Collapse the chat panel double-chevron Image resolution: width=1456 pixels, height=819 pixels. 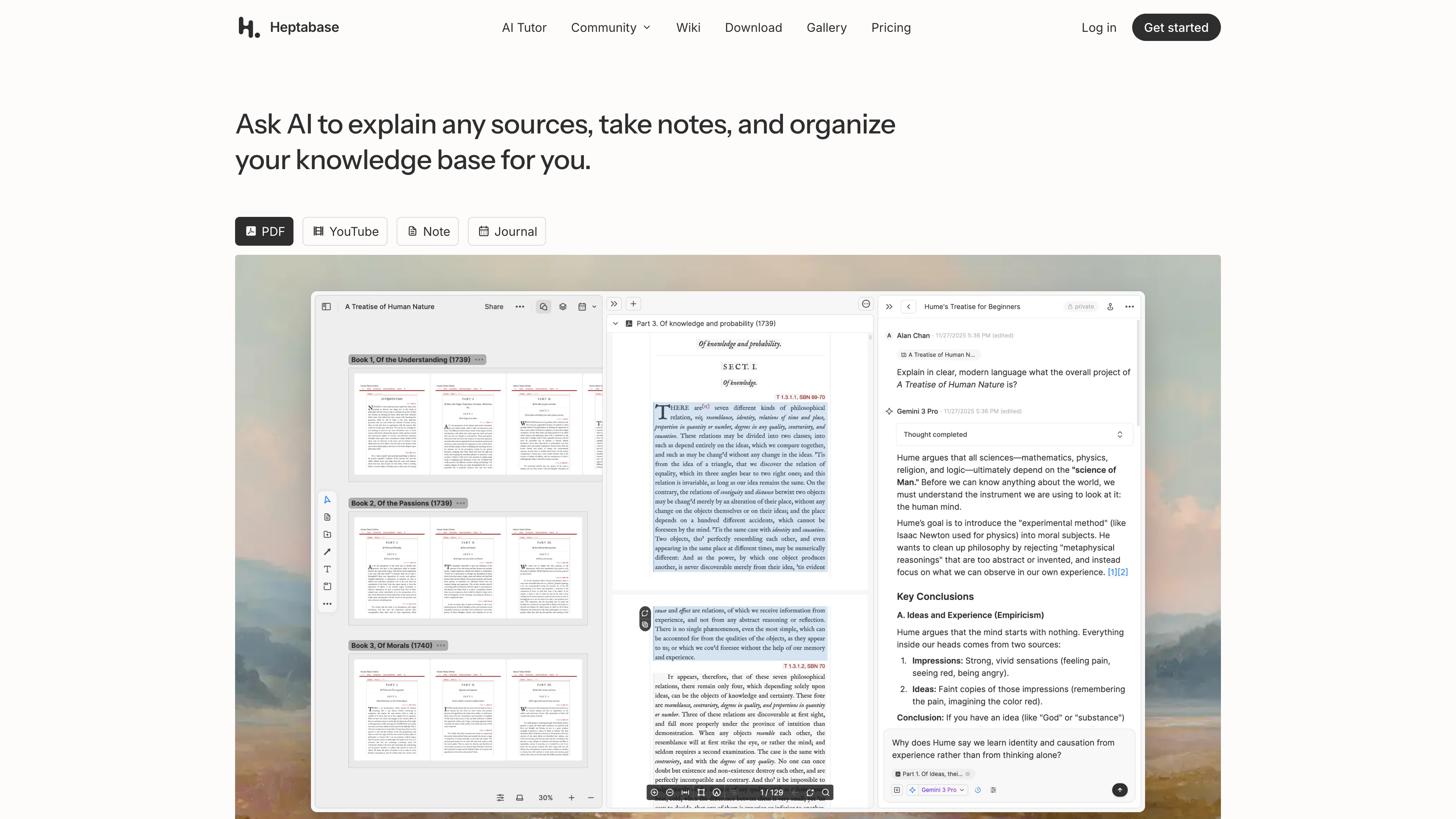889,306
